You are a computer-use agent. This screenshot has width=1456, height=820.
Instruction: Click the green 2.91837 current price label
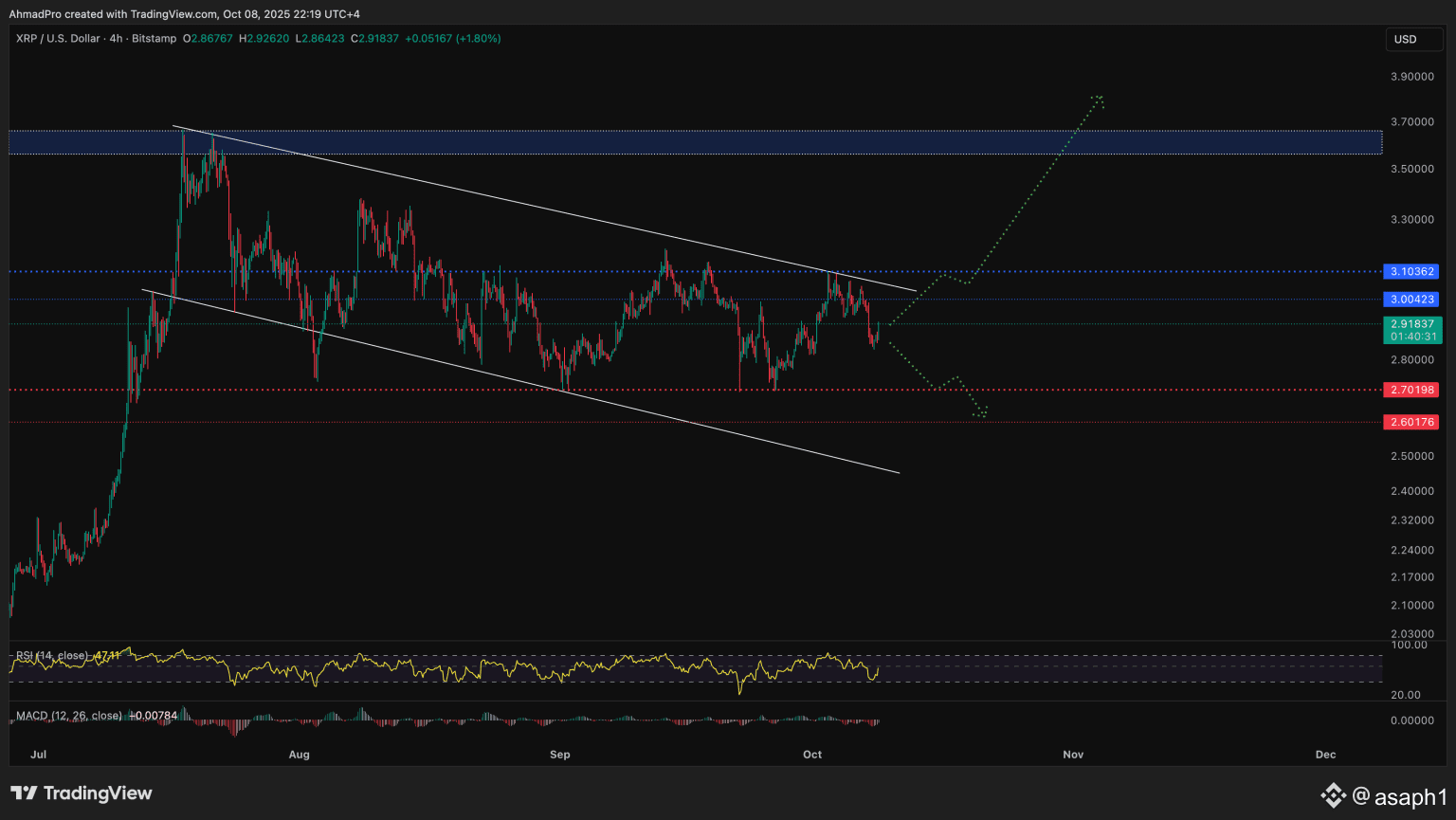point(1412,324)
